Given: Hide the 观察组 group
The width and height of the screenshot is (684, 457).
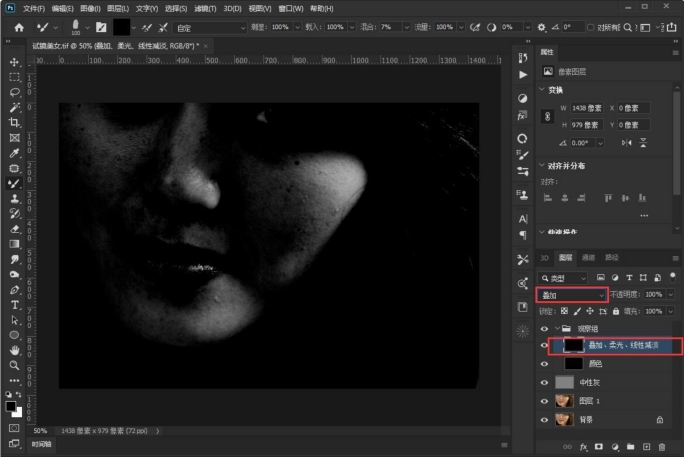Looking at the screenshot, I should pos(544,328).
